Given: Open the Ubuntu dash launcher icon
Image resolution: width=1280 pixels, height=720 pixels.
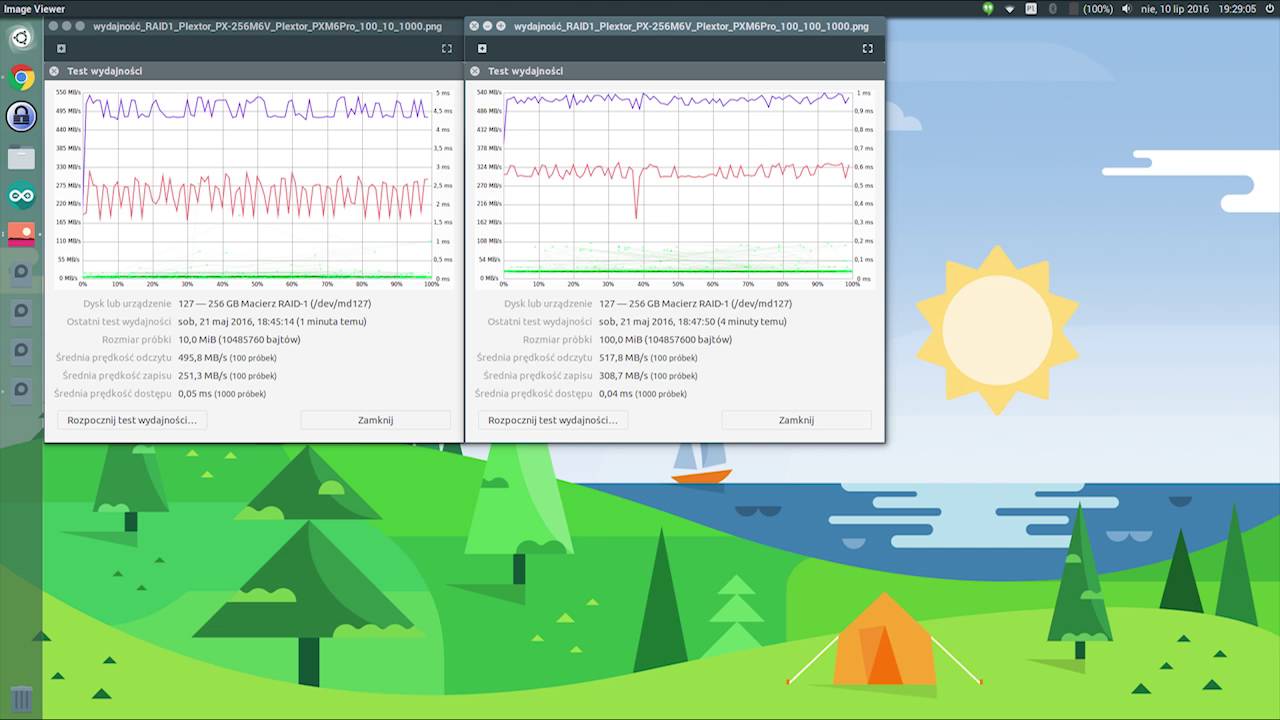Looking at the screenshot, I should (21, 38).
